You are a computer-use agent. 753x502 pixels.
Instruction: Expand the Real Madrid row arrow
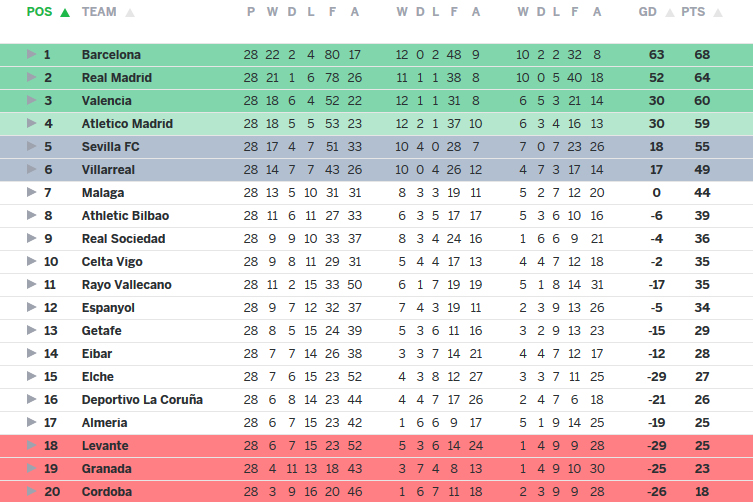coord(32,78)
